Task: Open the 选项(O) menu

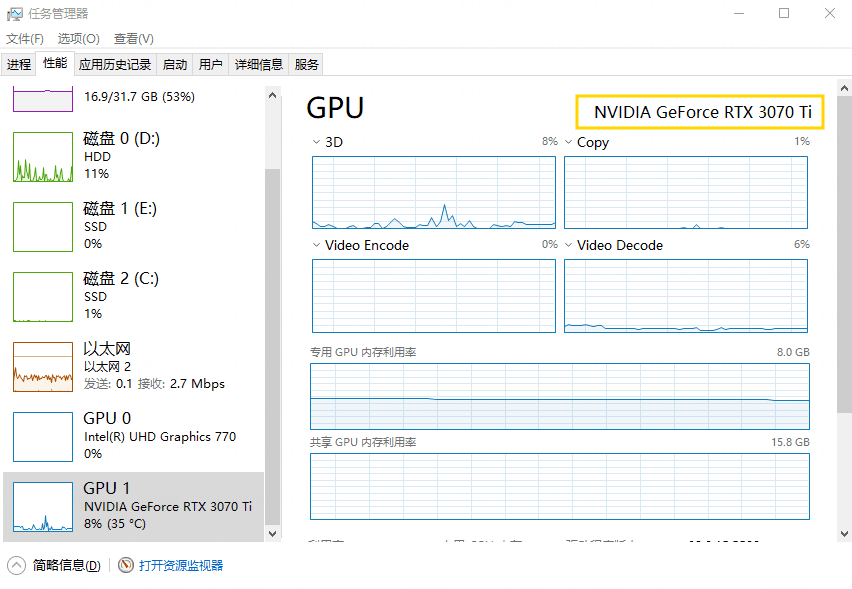Action: 78,39
